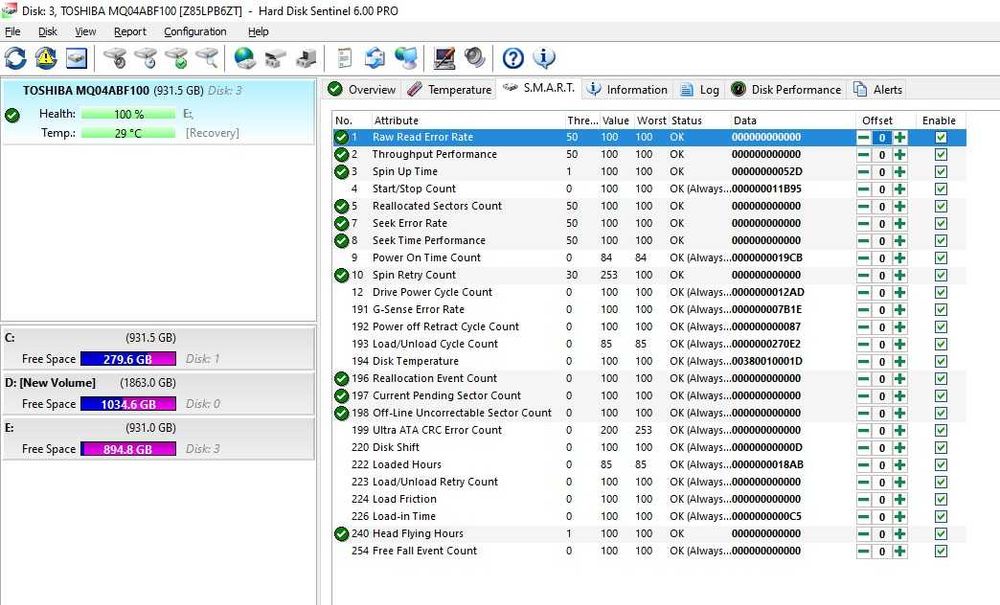Click the blue info bubble toolbar icon
The width and height of the screenshot is (1000, 605).
[544, 58]
